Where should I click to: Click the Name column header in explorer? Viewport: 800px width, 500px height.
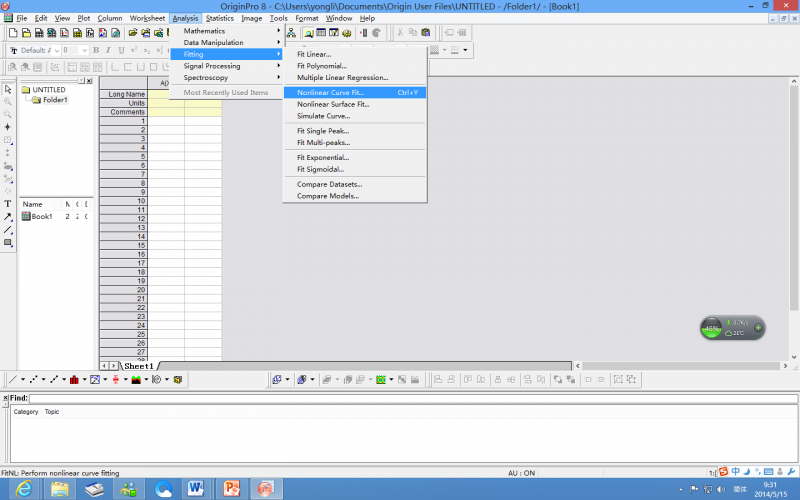(33, 204)
